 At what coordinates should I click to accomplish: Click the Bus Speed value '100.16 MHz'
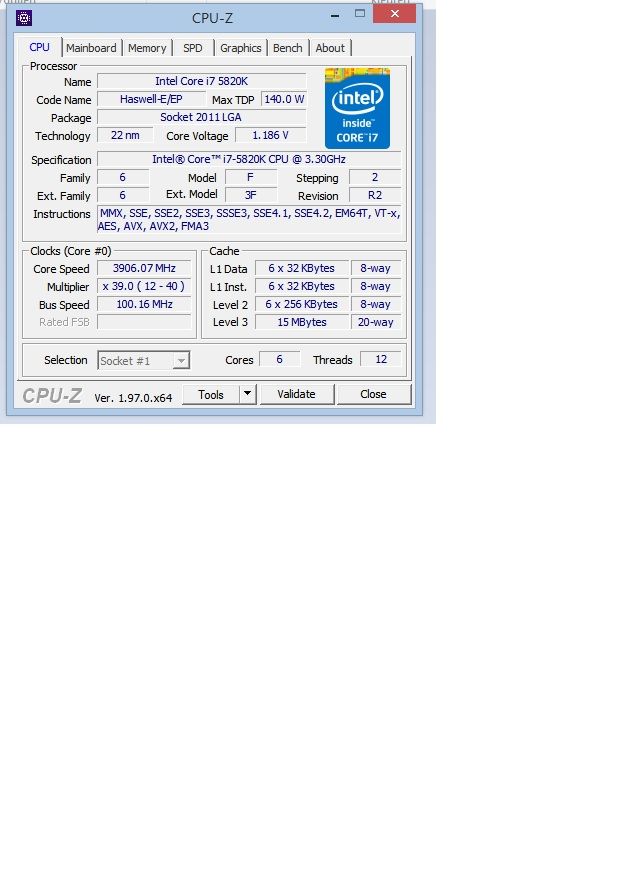point(144,304)
